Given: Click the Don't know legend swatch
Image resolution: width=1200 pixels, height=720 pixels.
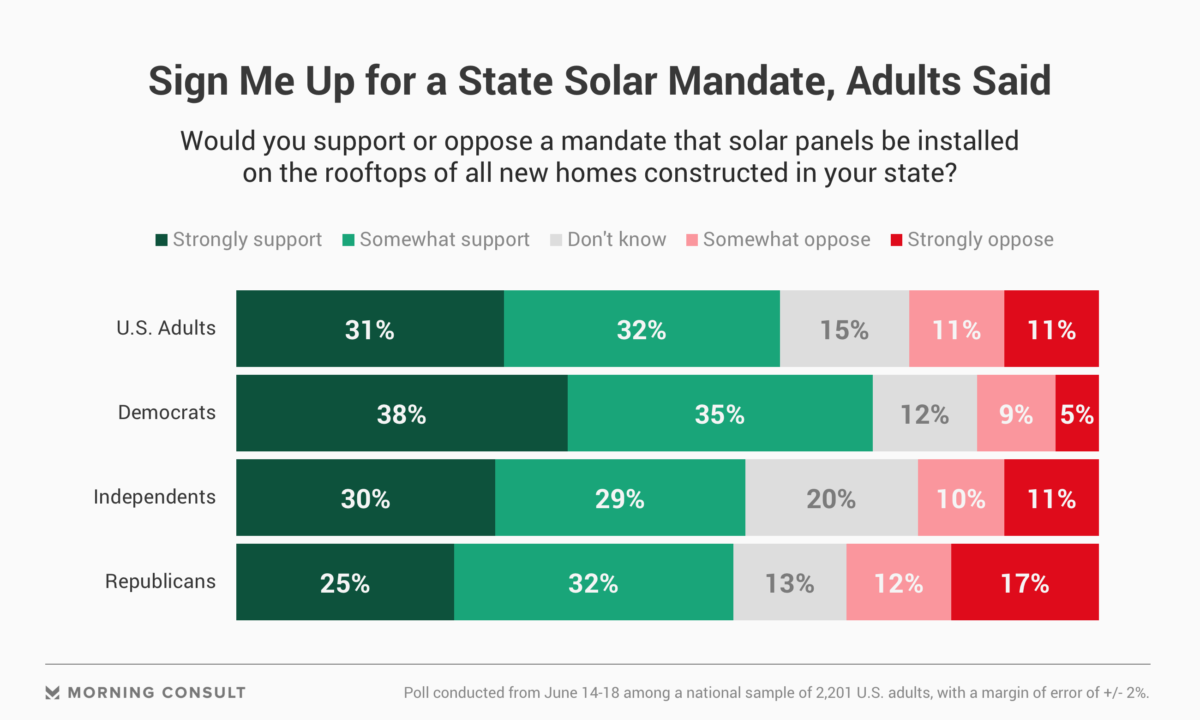Looking at the screenshot, I should pos(556,240).
